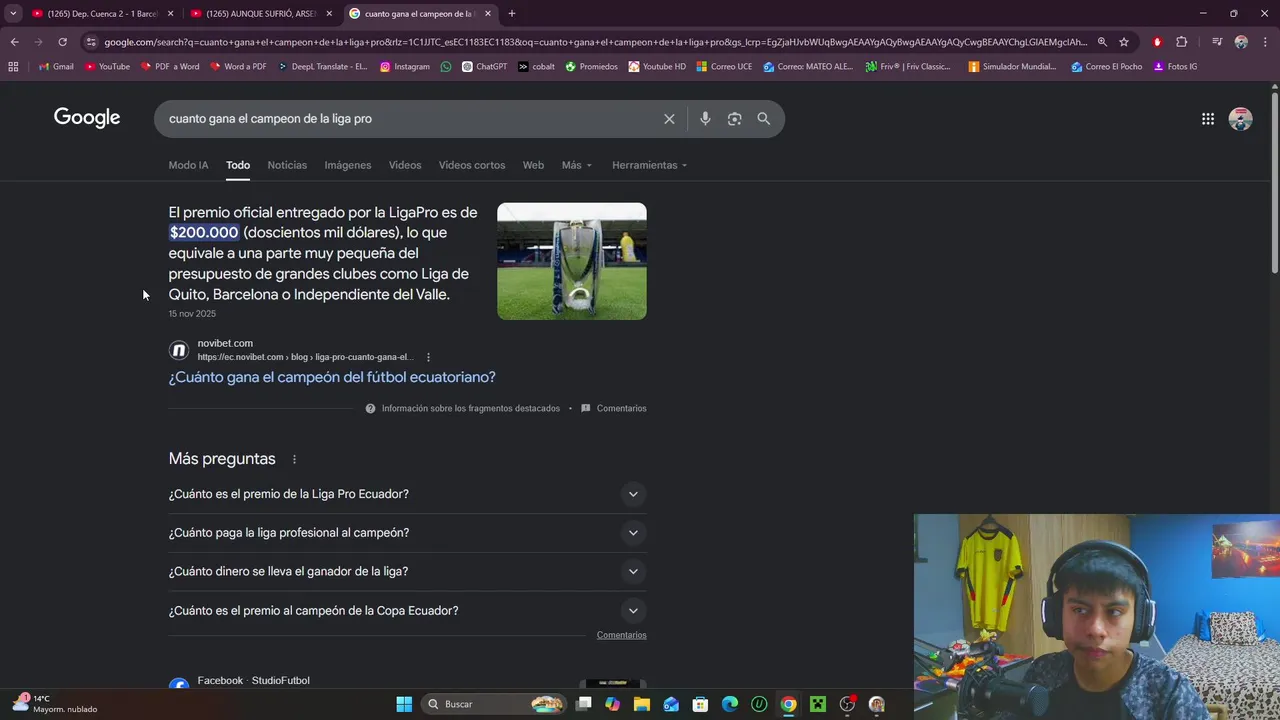Switch to the Modo IA tab
Image resolution: width=1280 pixels, height=720 pixels.
tap(188, 165)
